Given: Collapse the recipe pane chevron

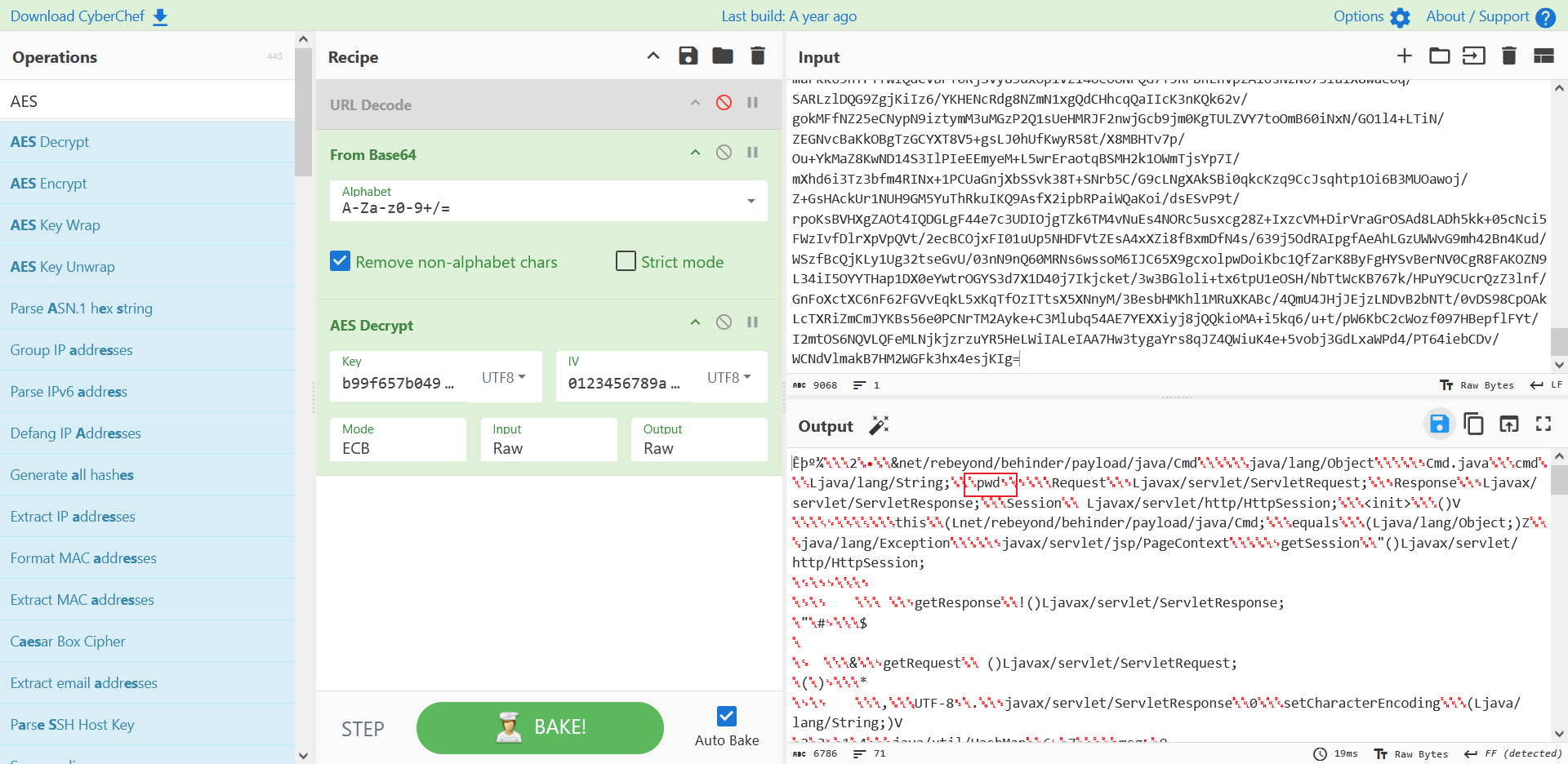Looking at the screenshot, I should (653, 56).
